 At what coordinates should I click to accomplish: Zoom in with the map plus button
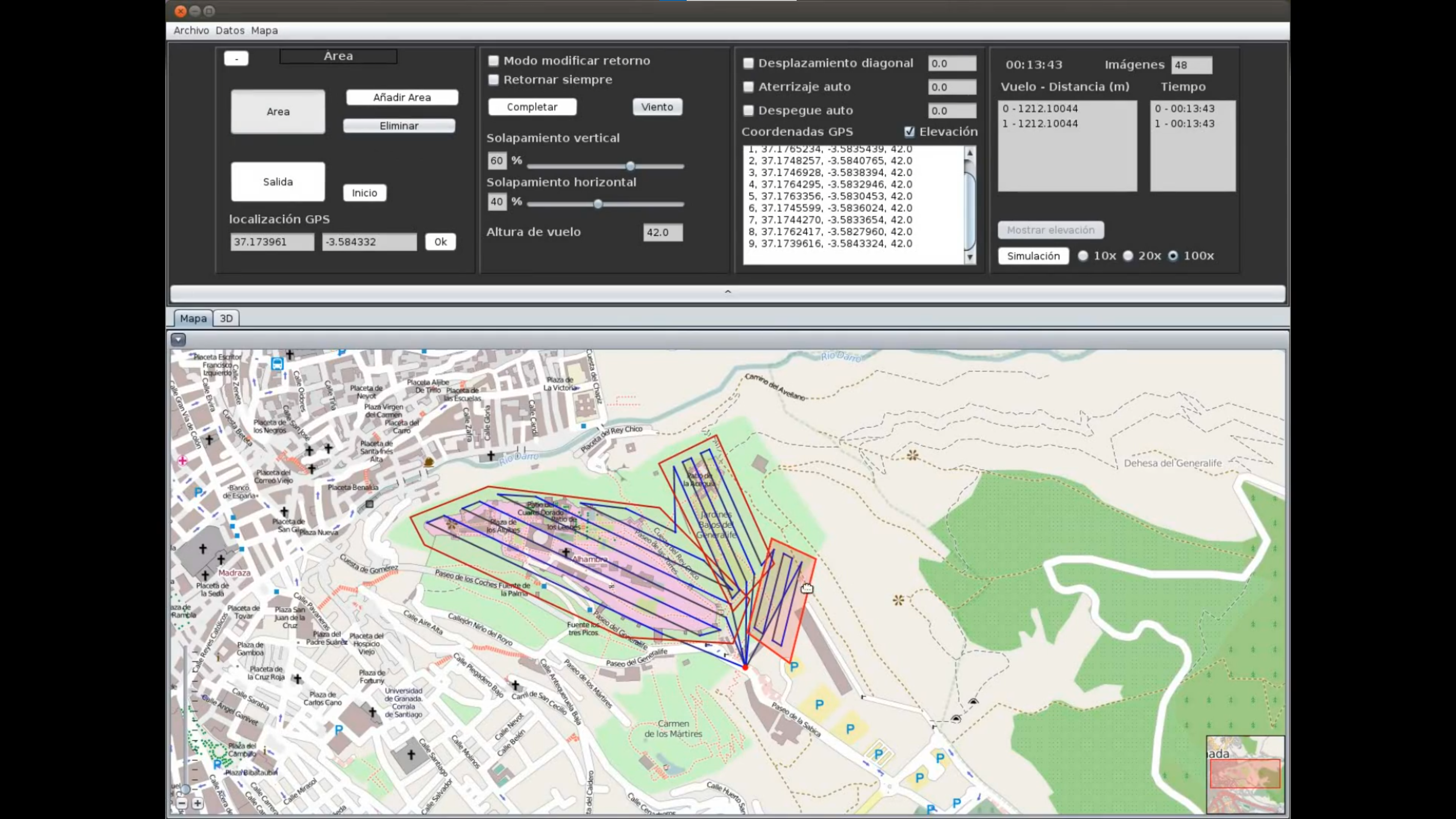197,803
